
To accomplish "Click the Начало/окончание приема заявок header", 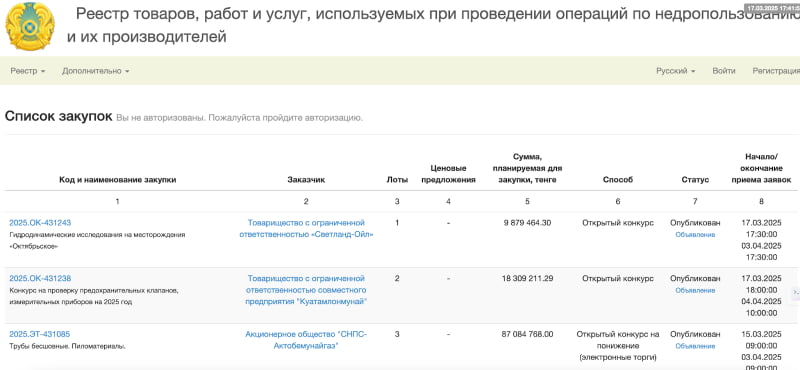I will (761, 168).
